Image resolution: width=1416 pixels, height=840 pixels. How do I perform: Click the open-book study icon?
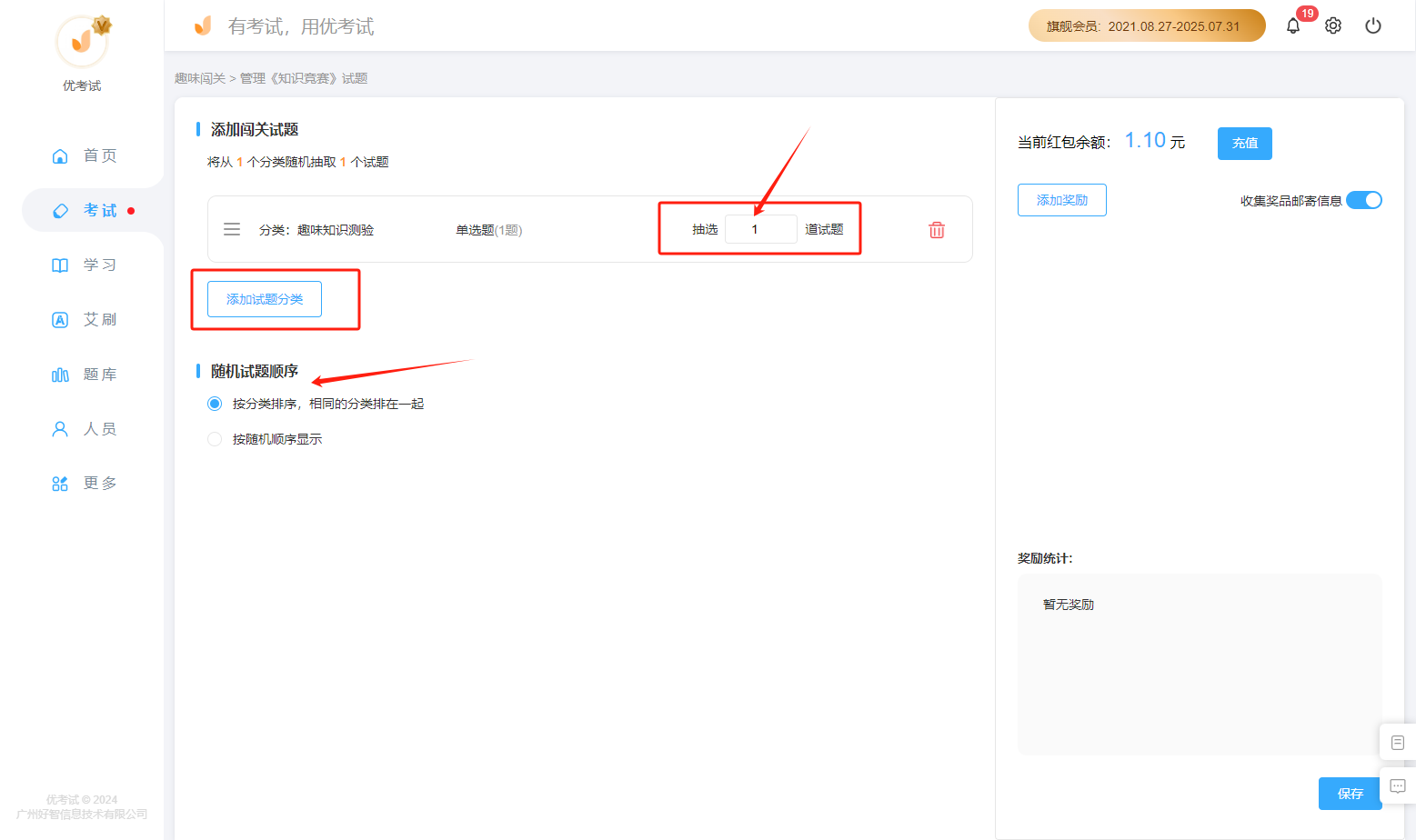tap(60, 265)
